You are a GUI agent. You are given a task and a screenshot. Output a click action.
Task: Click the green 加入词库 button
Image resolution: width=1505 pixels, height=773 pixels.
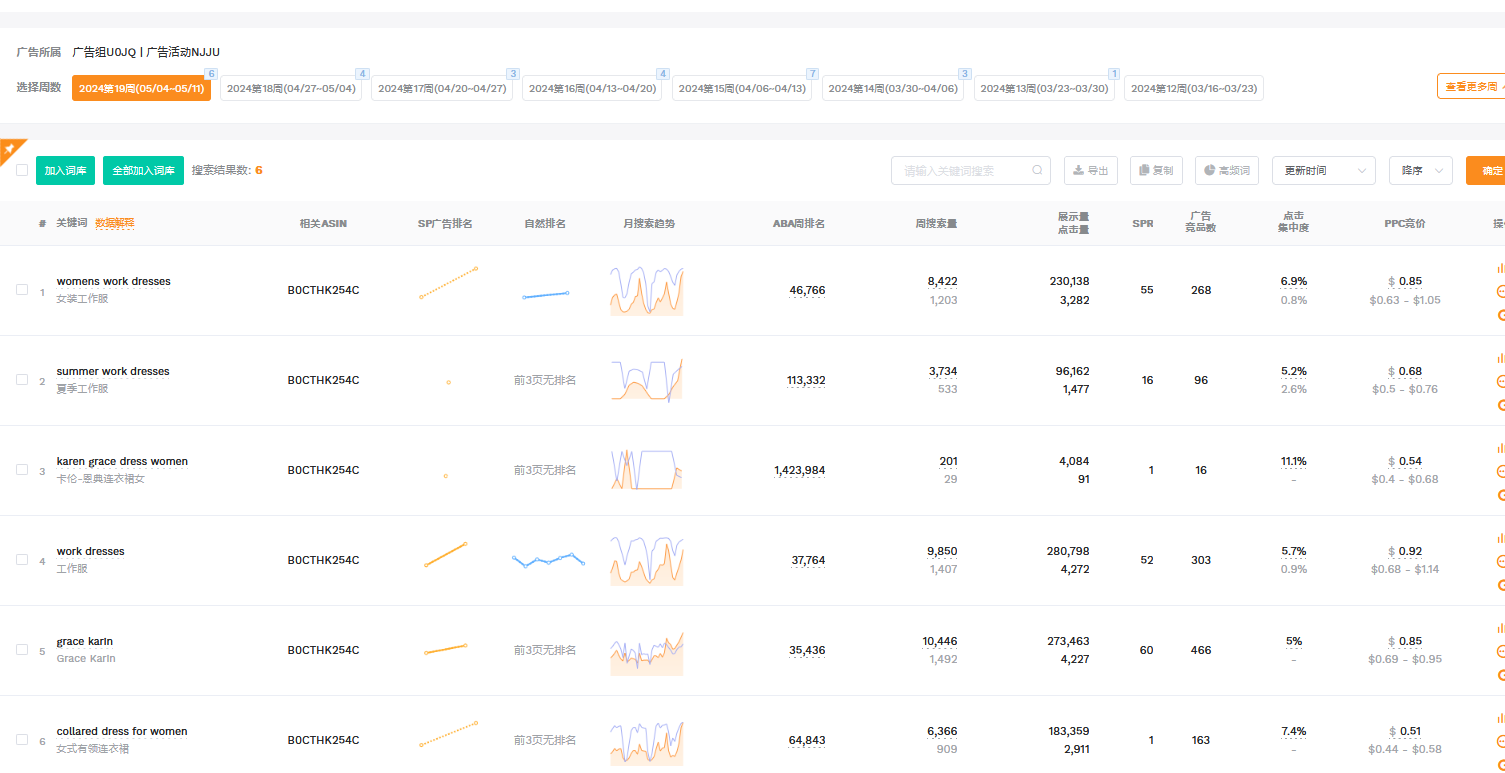click(x=65, y=171)
